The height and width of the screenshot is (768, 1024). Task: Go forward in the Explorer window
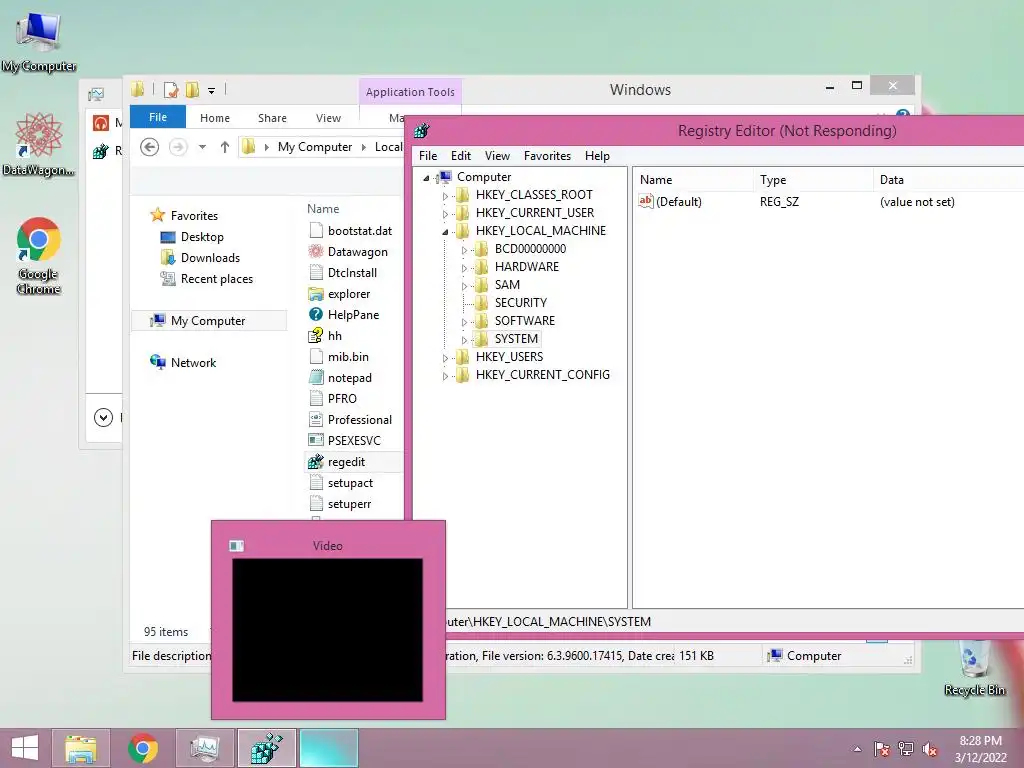pyautogui.click(x=178, y=147)
